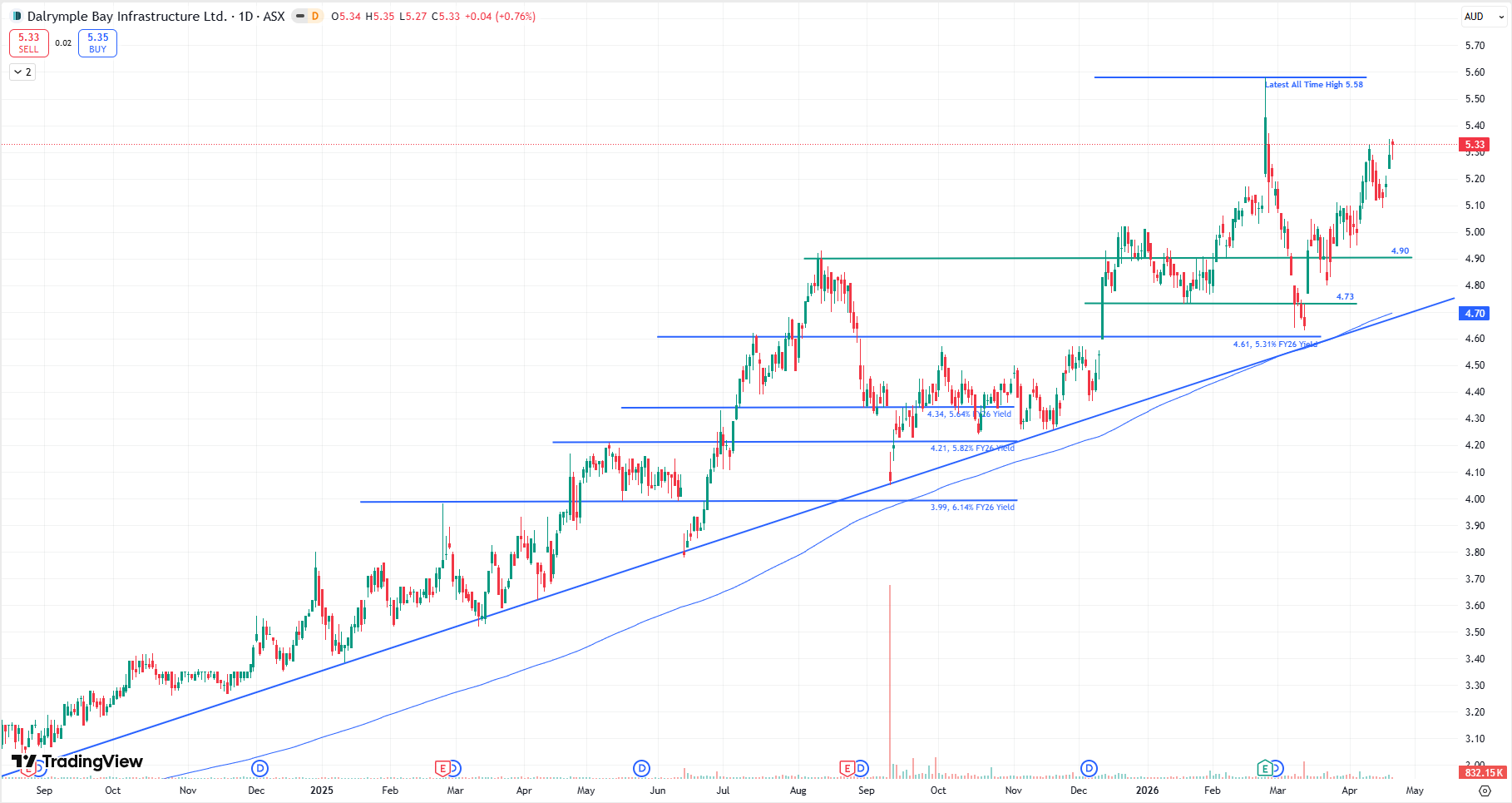The width and height of the screenshot is (1512, 803).
Task: Click the TradingView logo
Action: (77, 761)
